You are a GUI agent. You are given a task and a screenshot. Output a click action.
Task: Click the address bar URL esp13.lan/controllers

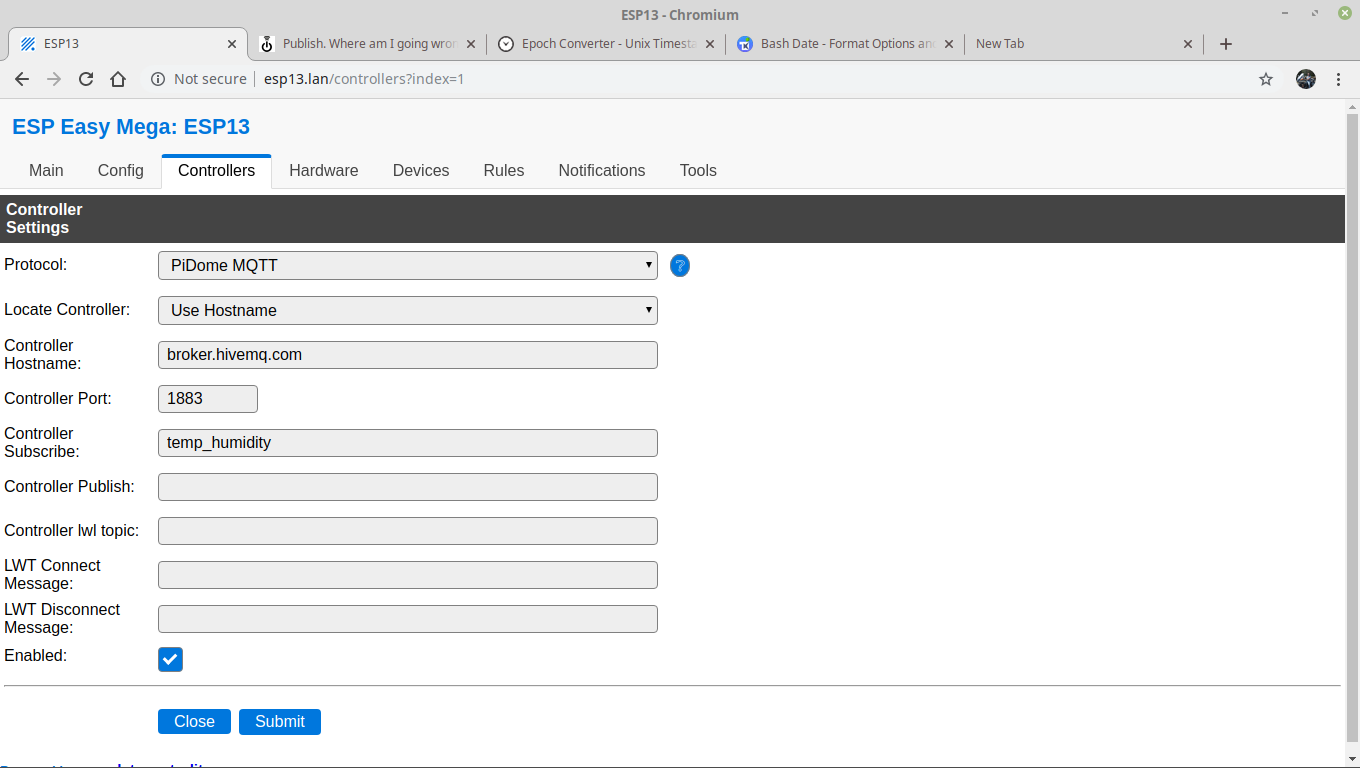[x=364, y=79]
